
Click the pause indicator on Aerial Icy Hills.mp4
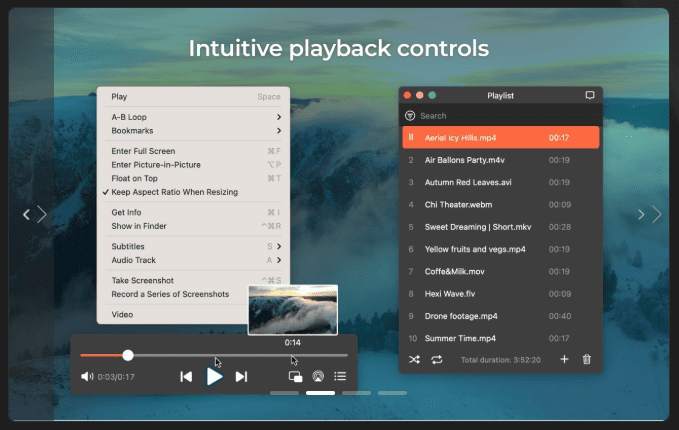pyautogui.click(x=411, y=137)
